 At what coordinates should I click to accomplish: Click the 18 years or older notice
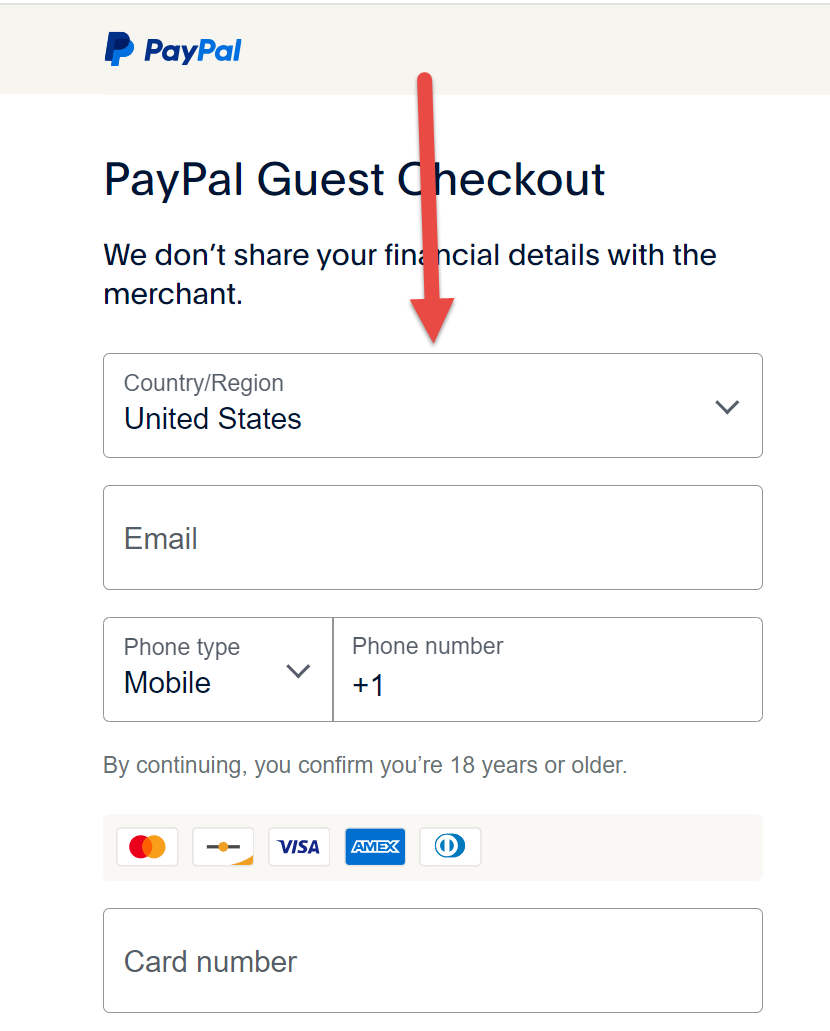365,766
